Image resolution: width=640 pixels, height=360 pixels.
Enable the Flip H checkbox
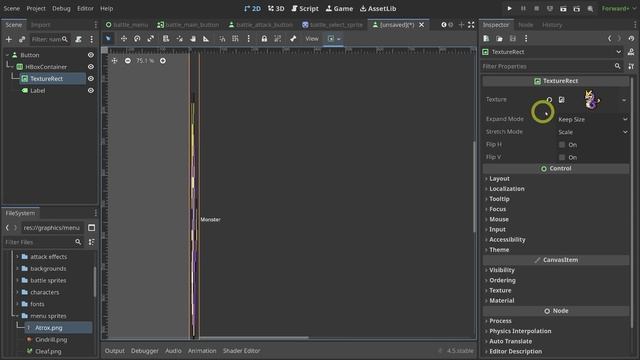tap(562, 144)
